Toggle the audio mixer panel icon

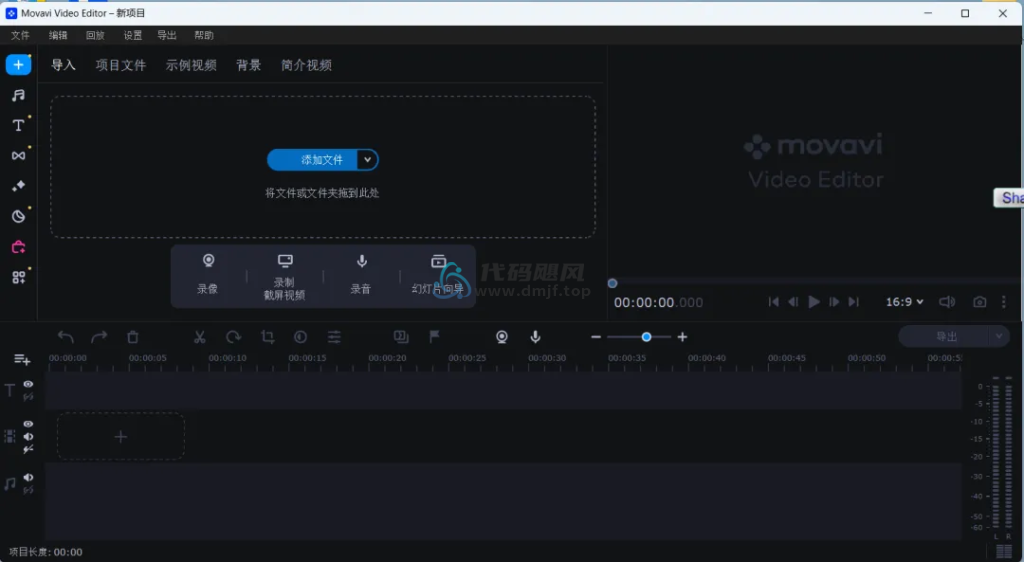click(1004, 552)
